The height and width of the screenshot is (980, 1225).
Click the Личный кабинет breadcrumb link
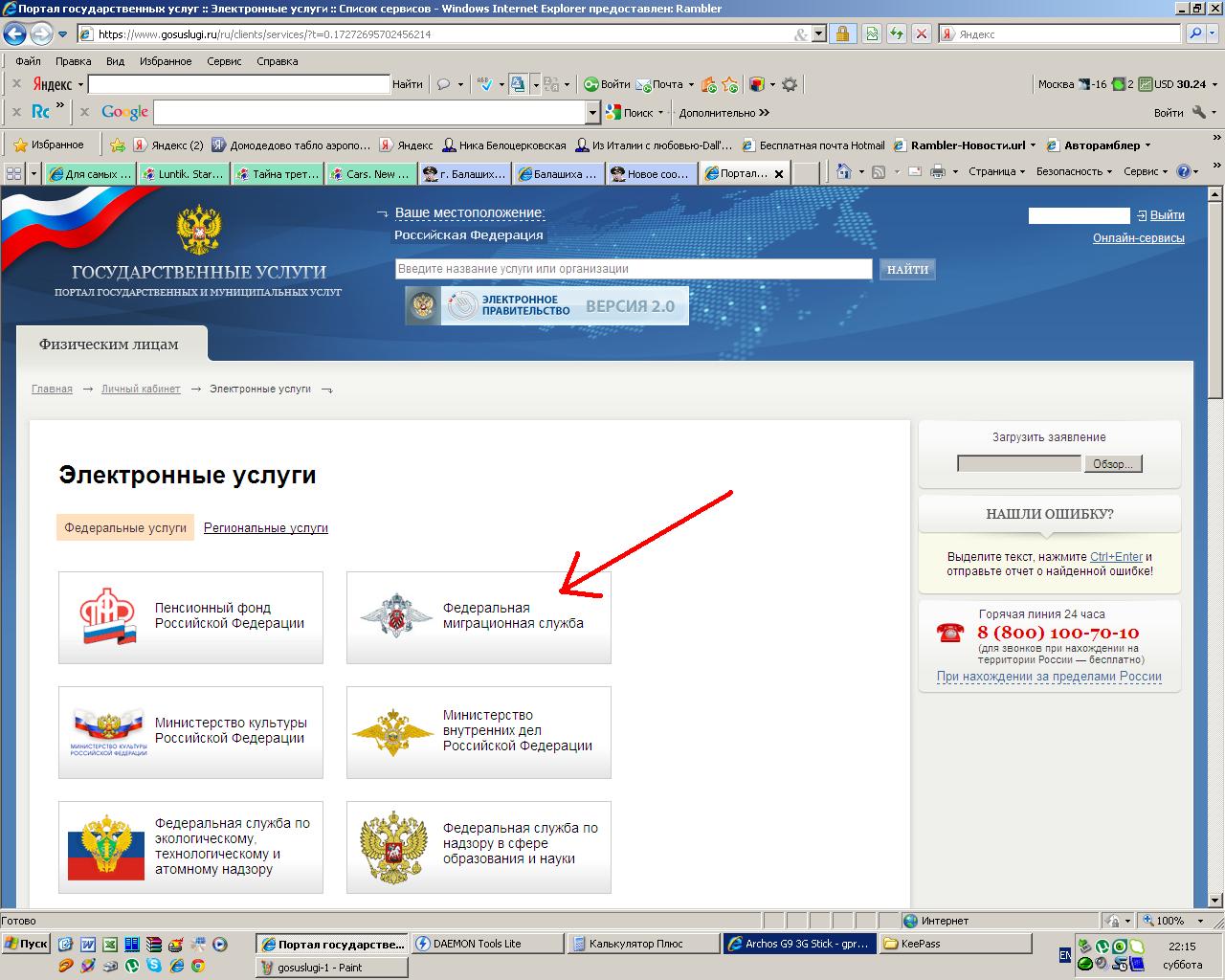pyautogui.click(x=141, y=390)
